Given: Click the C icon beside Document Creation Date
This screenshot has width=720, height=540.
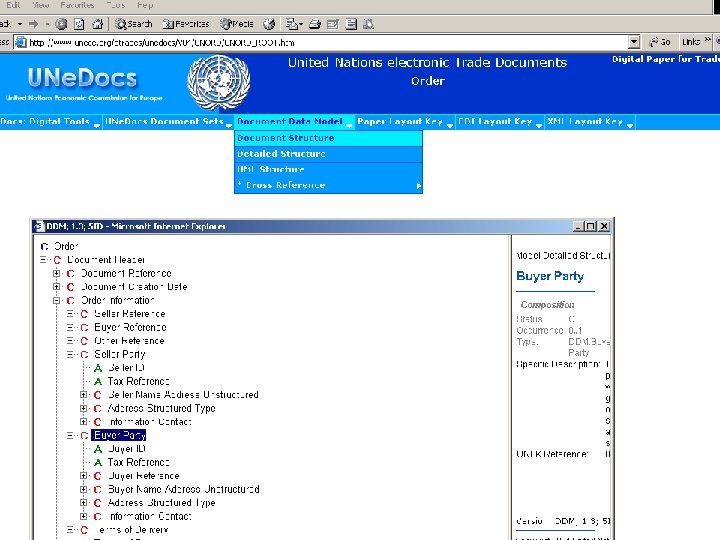Looking at the screenshot, I should pyautogui.click(x=71, y=287).
